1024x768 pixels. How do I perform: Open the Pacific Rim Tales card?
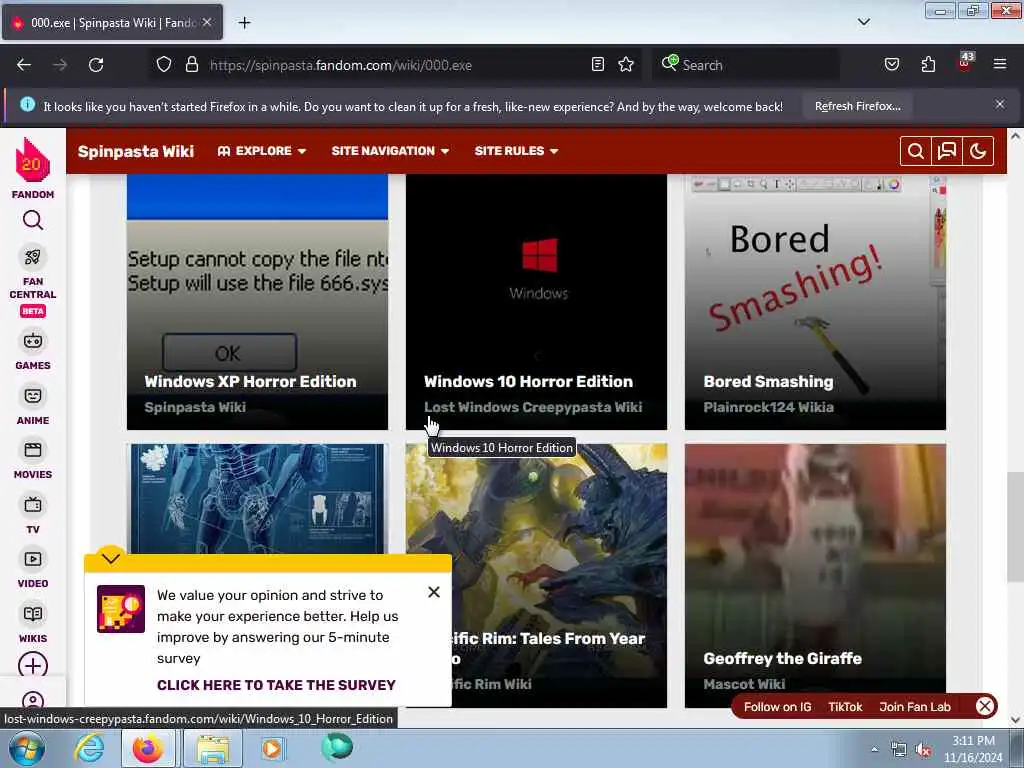pyautogui.click(x=559, y=575)
